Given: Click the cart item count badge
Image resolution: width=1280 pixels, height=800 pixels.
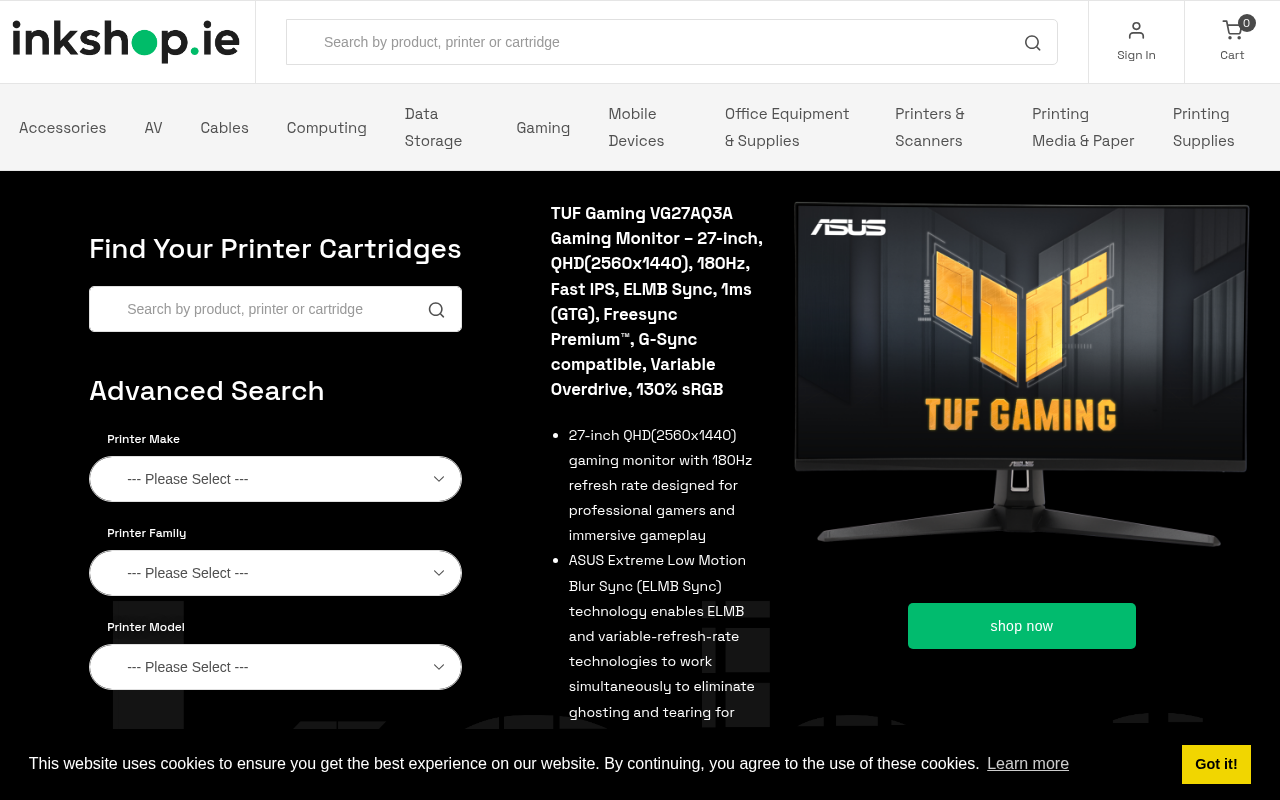Looking at the screenshot, I should pos(1247,23).
